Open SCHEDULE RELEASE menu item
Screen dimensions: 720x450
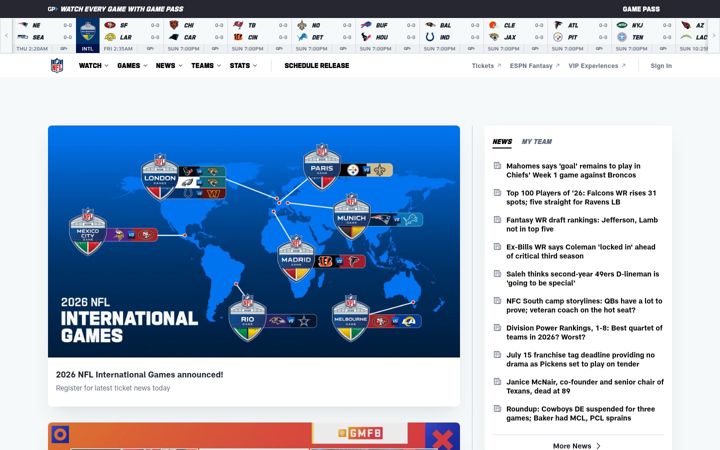coord(317,66)
